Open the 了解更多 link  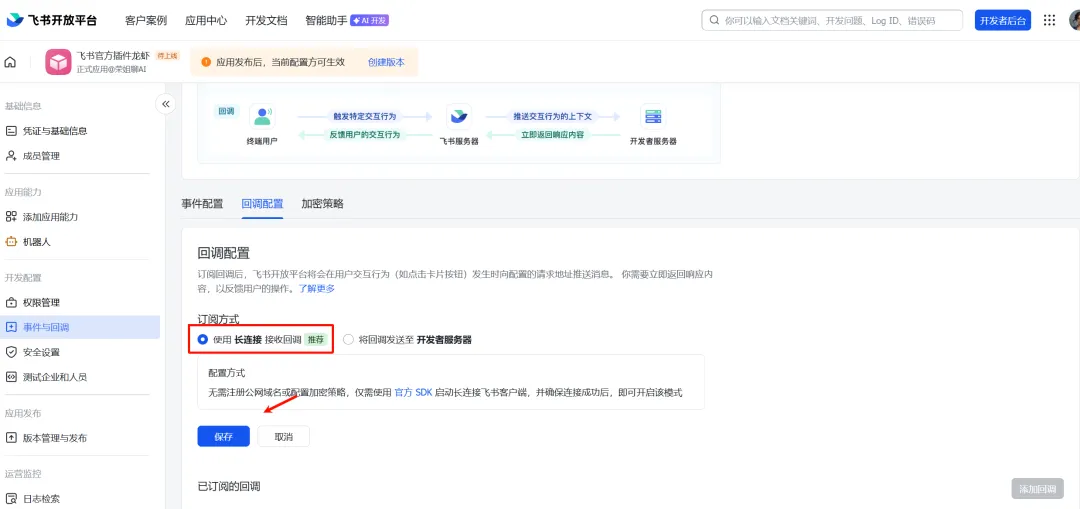tap(316, 289)
